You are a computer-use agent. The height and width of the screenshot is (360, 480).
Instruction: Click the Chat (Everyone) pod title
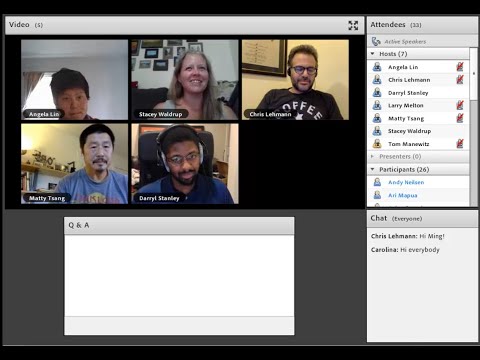[396, 218]
